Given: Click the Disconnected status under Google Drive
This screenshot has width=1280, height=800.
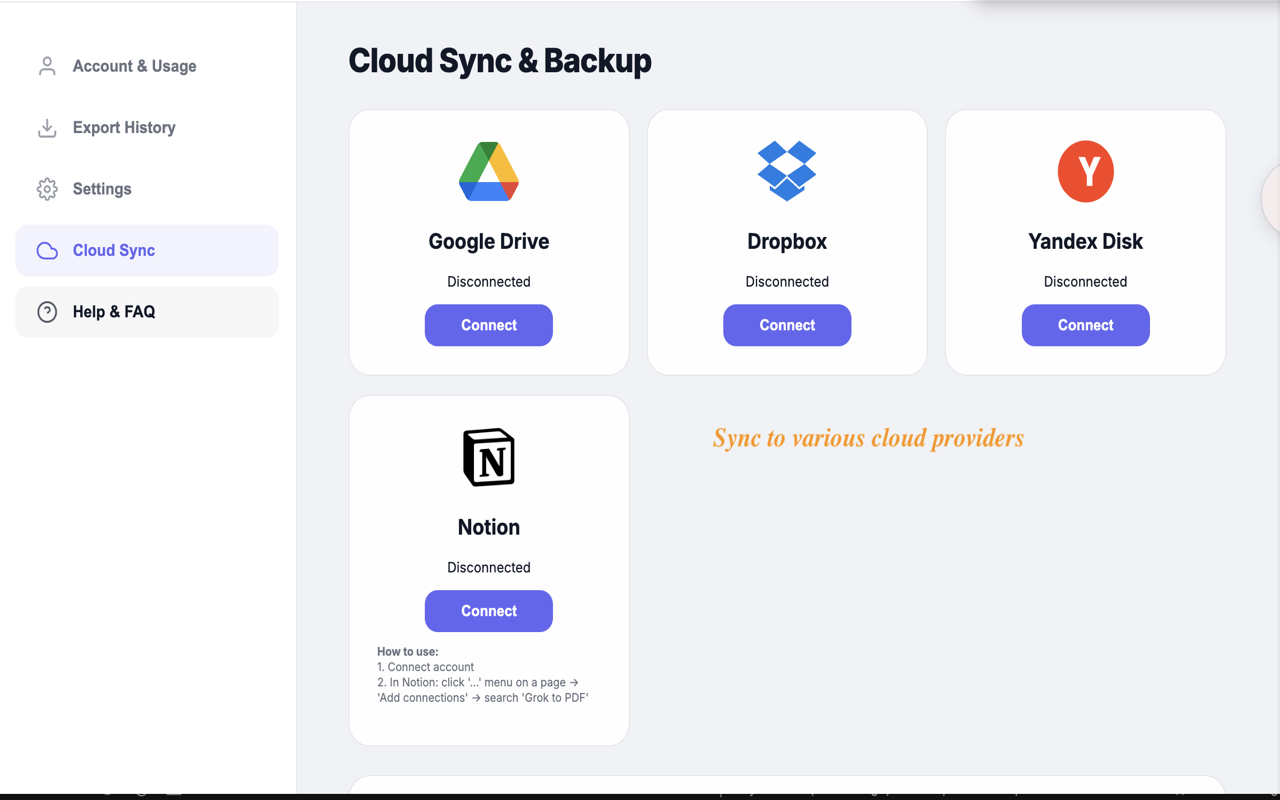Looking at the screenshot, I should tap(489, 282).
